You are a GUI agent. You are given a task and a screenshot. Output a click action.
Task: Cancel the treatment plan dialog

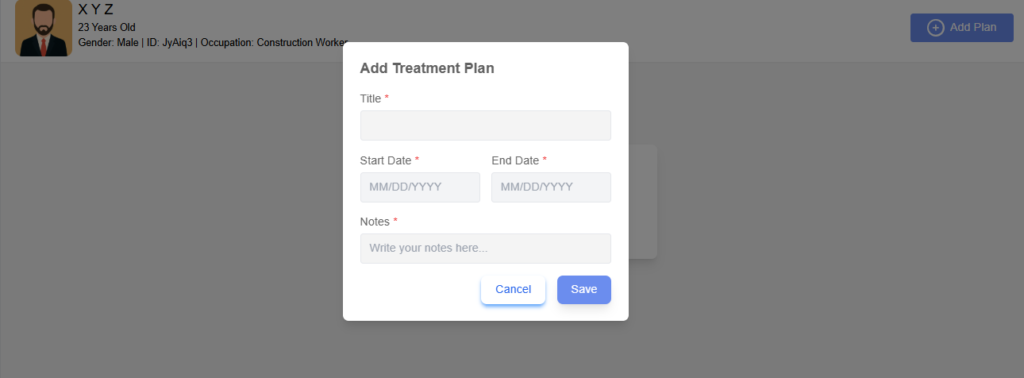coord(513,290)
